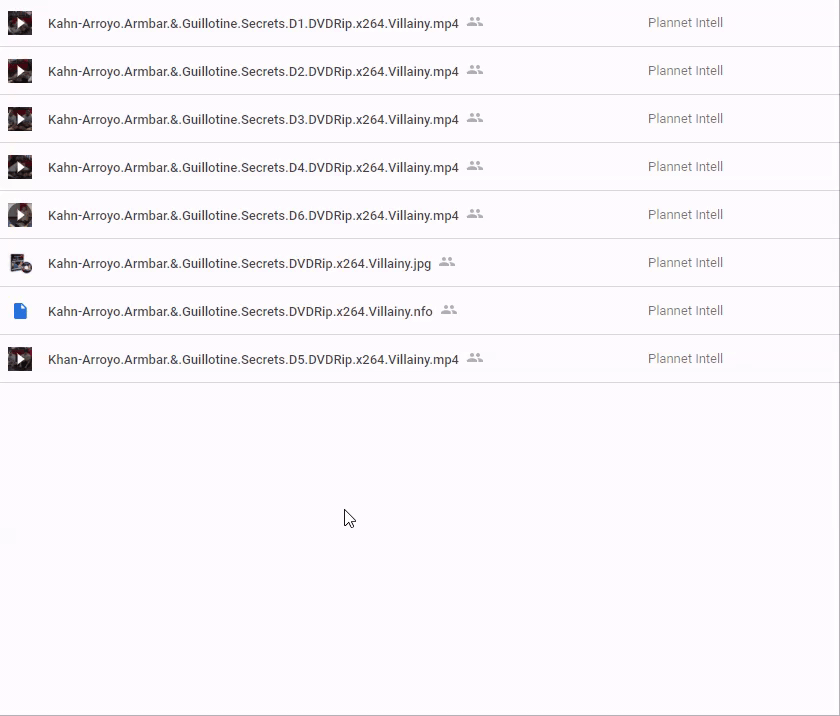This screenshot has width=840, height=716.
Task: Select the Secrets.D4 mp4 file name
Action: point(253,167)
